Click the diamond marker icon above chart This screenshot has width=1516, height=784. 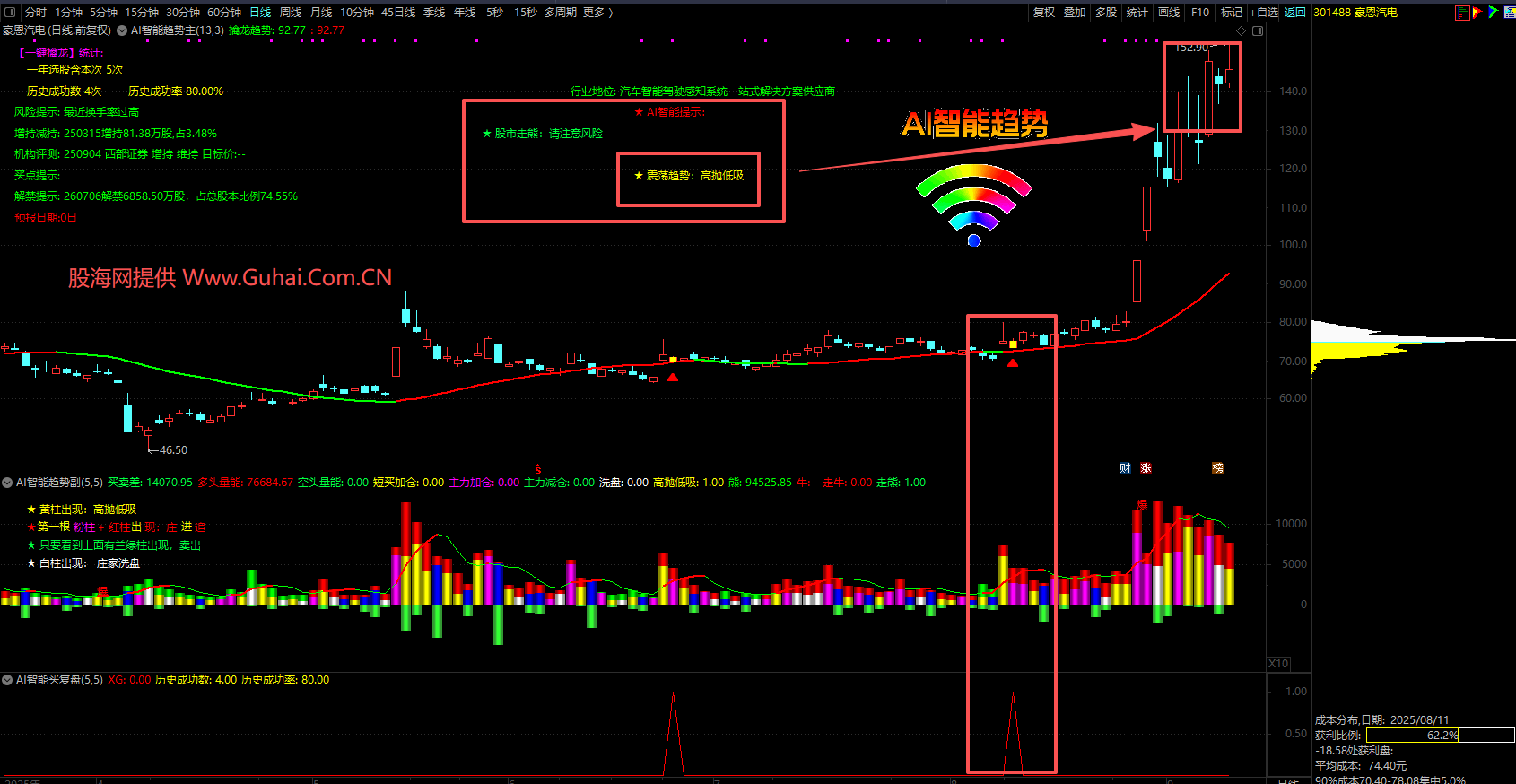(1242, 30)
